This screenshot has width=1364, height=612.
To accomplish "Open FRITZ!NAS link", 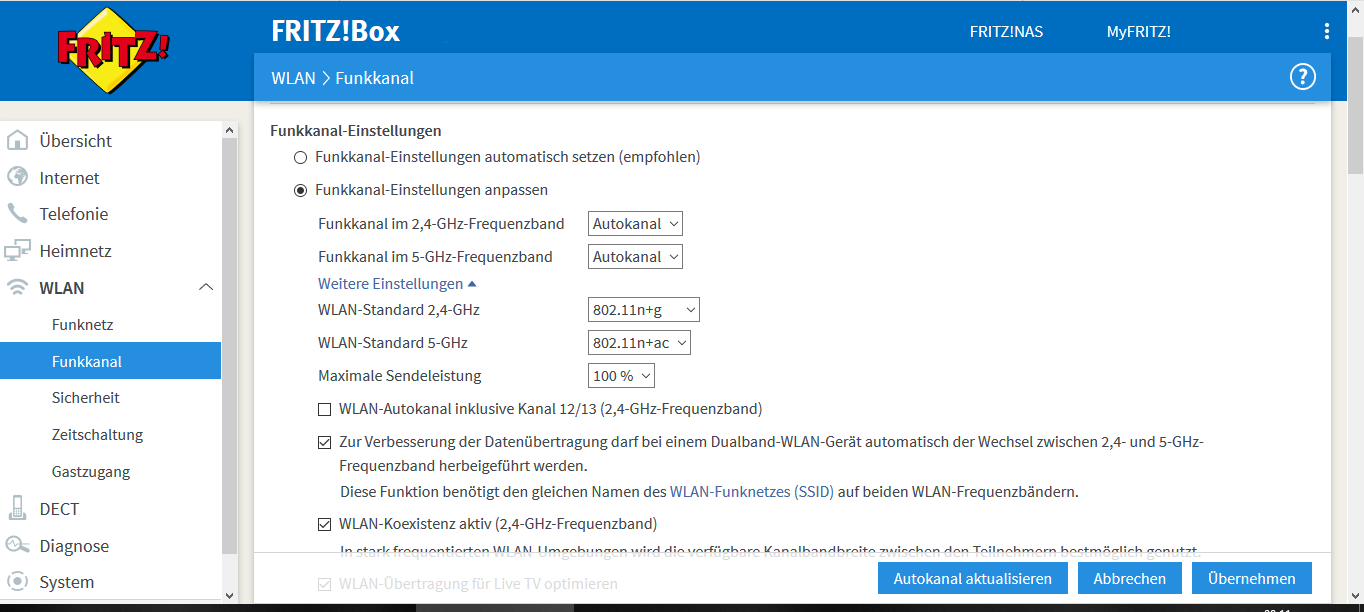I will [x=1006, y=31].
